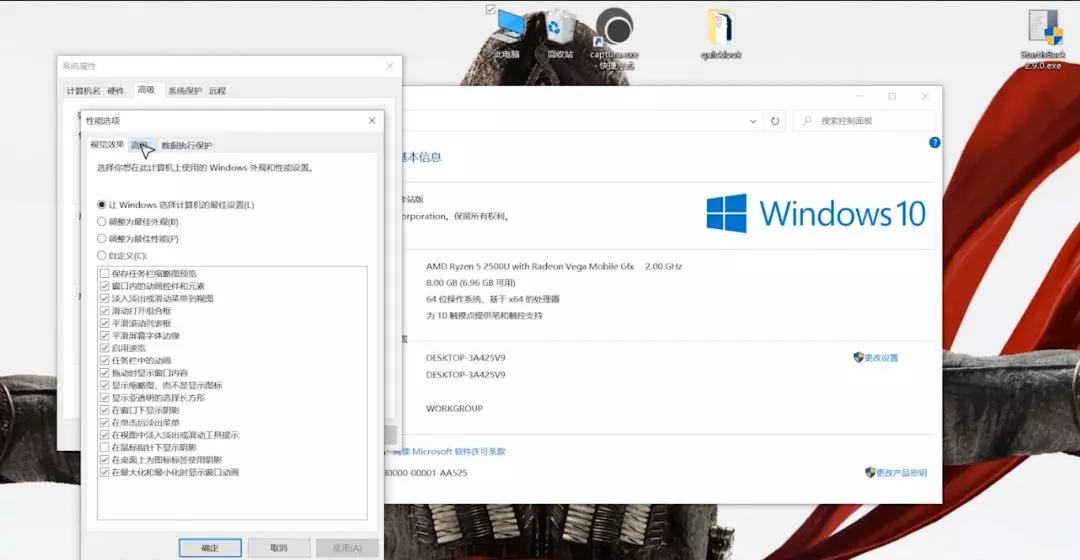The image size is (1080, 560).
Task: Uncheck 平滑滚动列表框 checkbox
Action: tap(105, 323)
